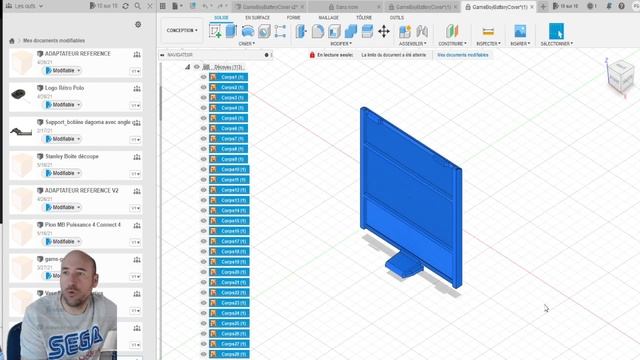The height and width of the screenshot is (360, 640).
Task: Close the data panel with X
Action: (x=150, y=6)
